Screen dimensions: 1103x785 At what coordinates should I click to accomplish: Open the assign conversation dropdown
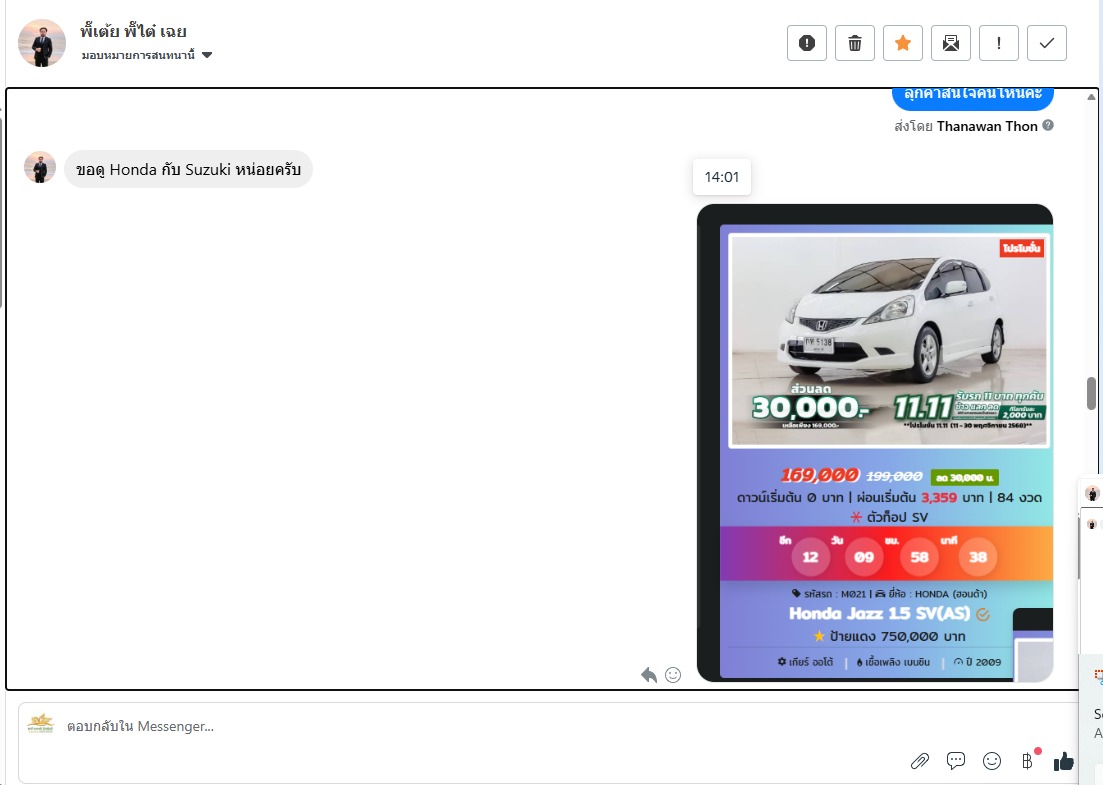coord(146,55)
